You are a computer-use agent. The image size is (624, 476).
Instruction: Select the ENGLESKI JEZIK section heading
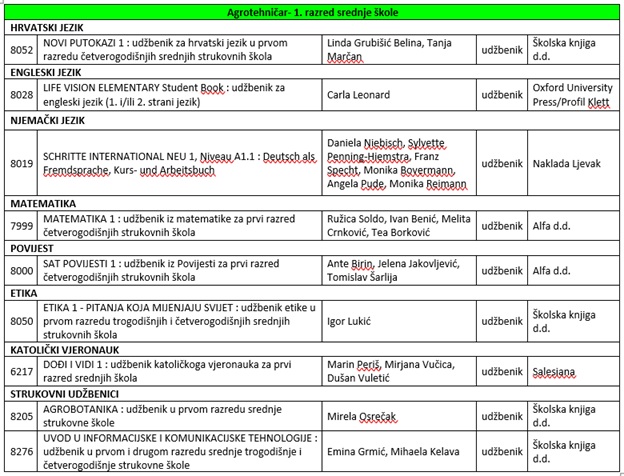click(46, 72)
